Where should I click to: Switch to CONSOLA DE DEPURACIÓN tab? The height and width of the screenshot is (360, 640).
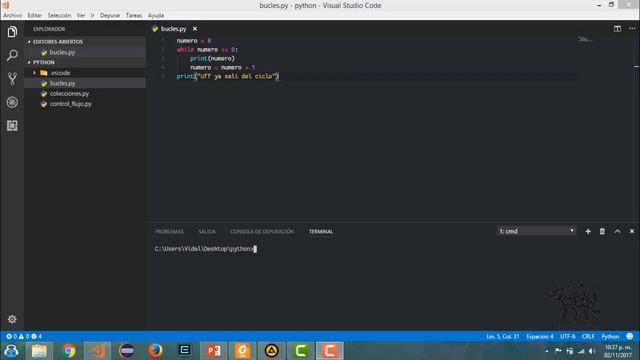pyautogui.click(x=262, y=231)
